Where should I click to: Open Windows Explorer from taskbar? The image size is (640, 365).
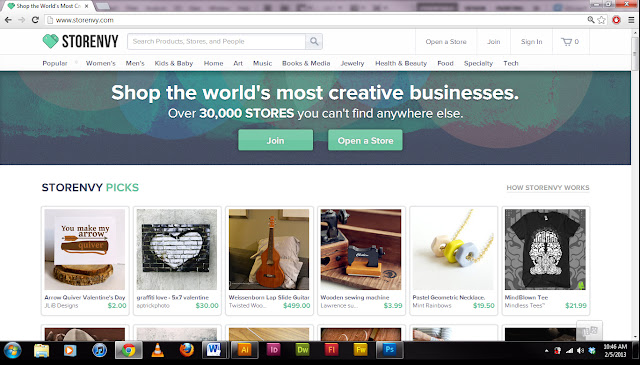pos(41,350)
